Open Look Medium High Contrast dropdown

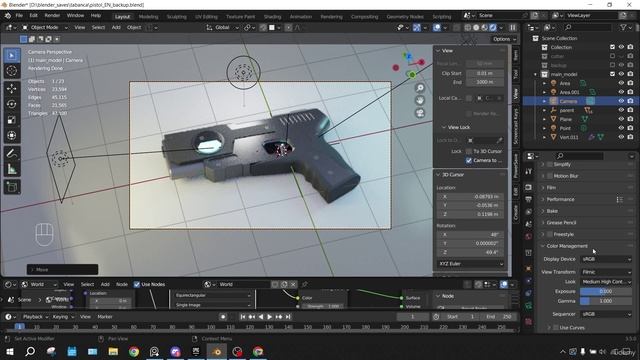tap(606, 282)
